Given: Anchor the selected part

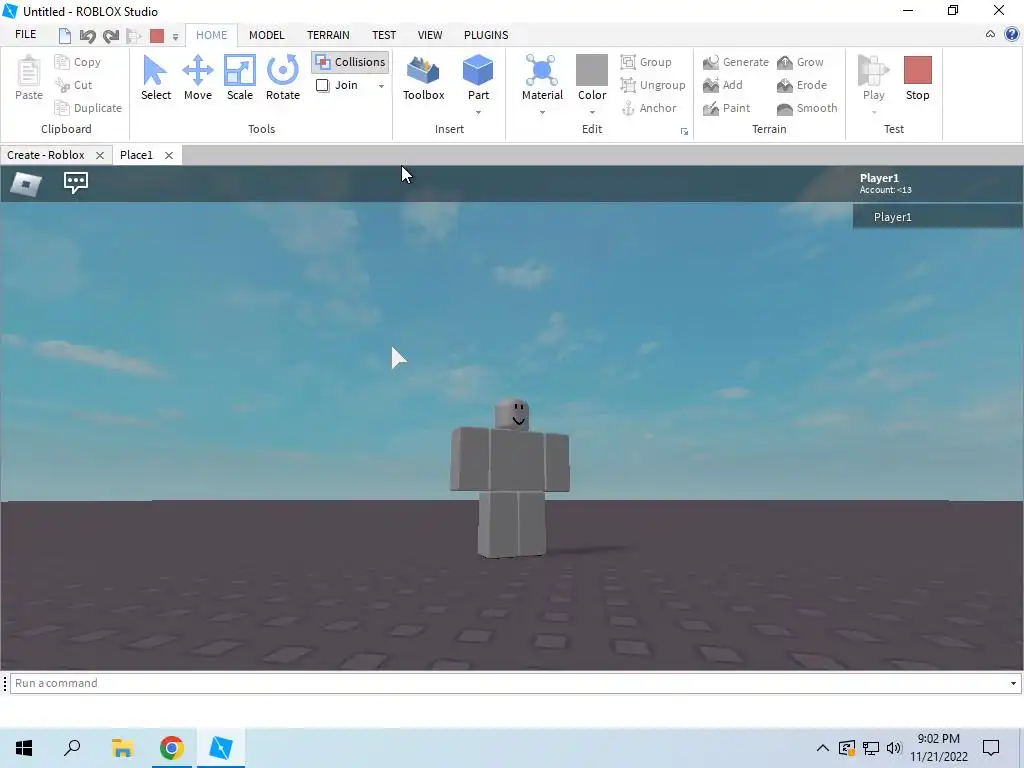Looking at the screenshot, I should click(648, 108).
